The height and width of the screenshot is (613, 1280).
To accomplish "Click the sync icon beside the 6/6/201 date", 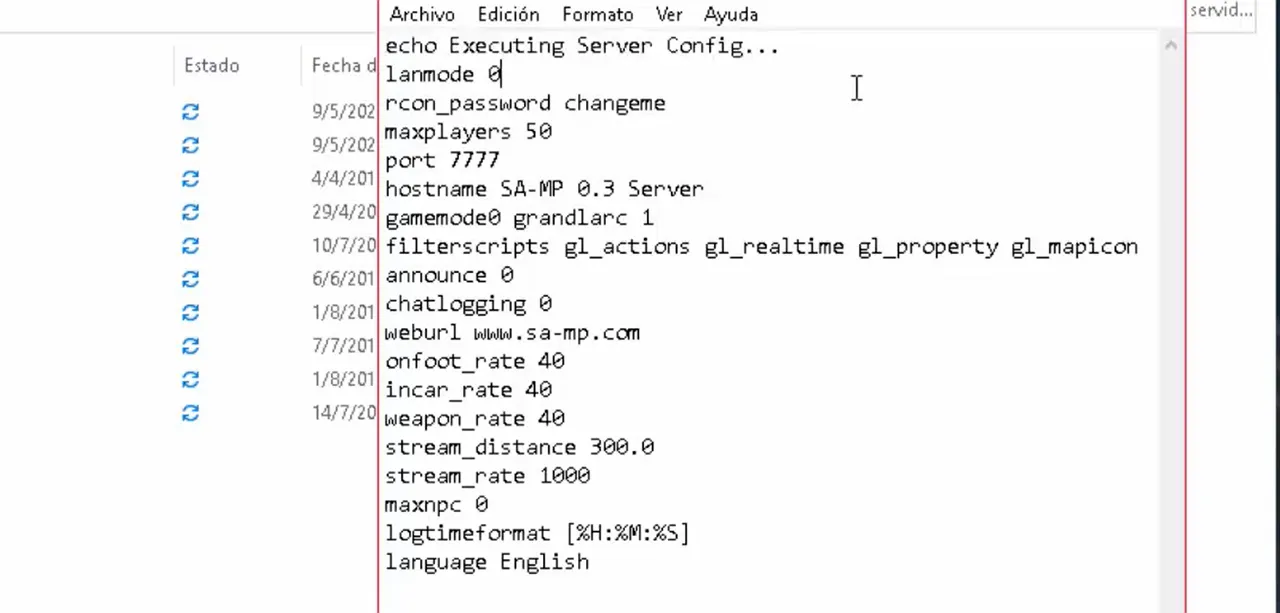I will coord(190,279).
